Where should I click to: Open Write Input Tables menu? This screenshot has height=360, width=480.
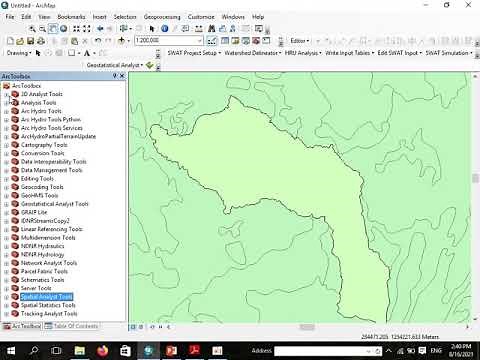(x=349, y=53)
